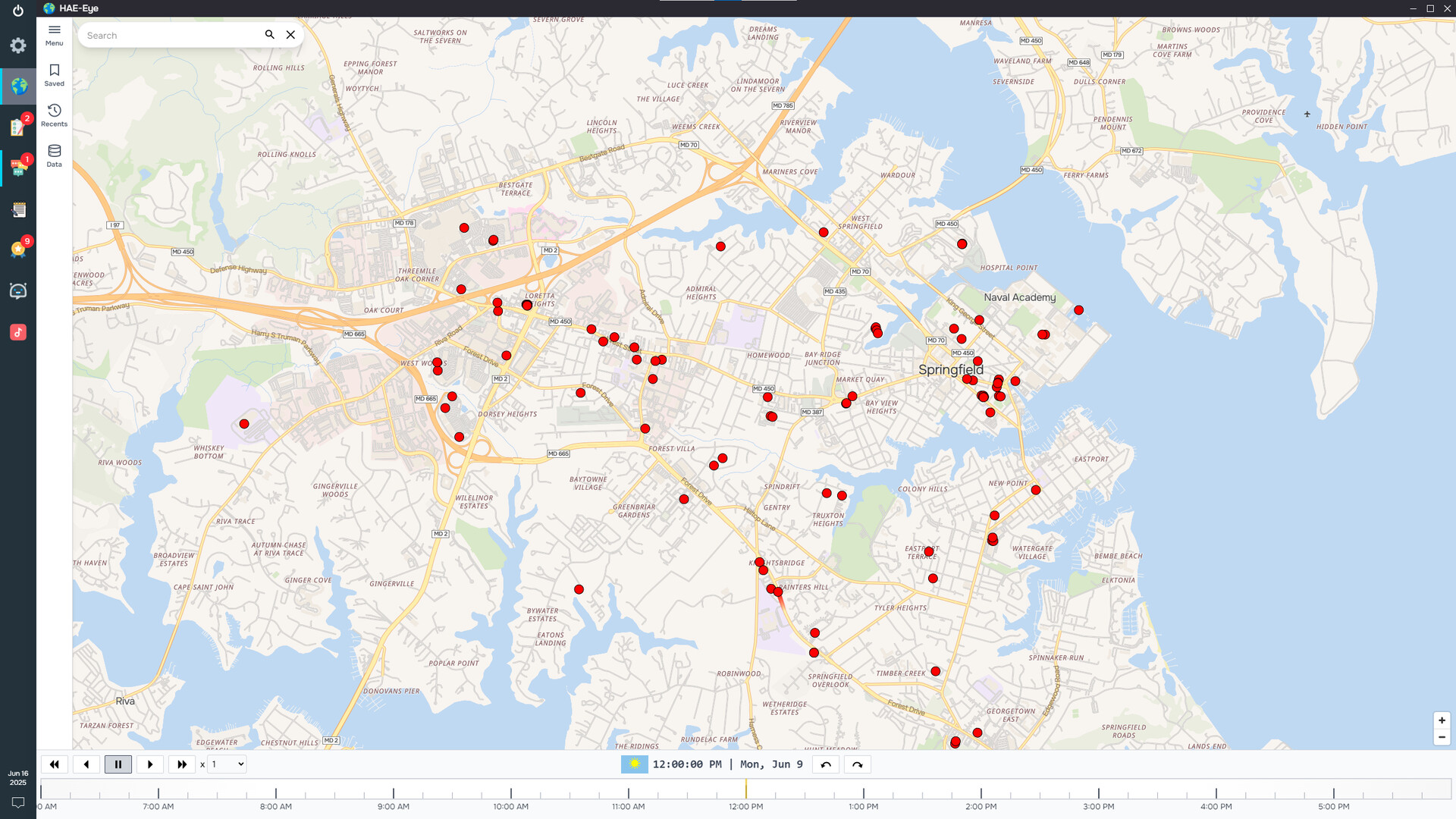Show the Recents history panel
The width and height of the screenshot is (1456, 819).
pyautogui.click(x=55, y=115)
